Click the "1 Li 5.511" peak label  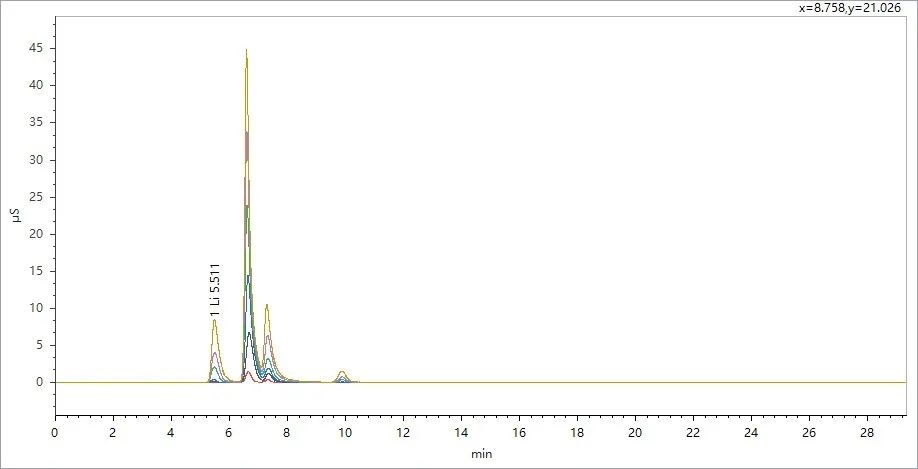click(215, 291)
